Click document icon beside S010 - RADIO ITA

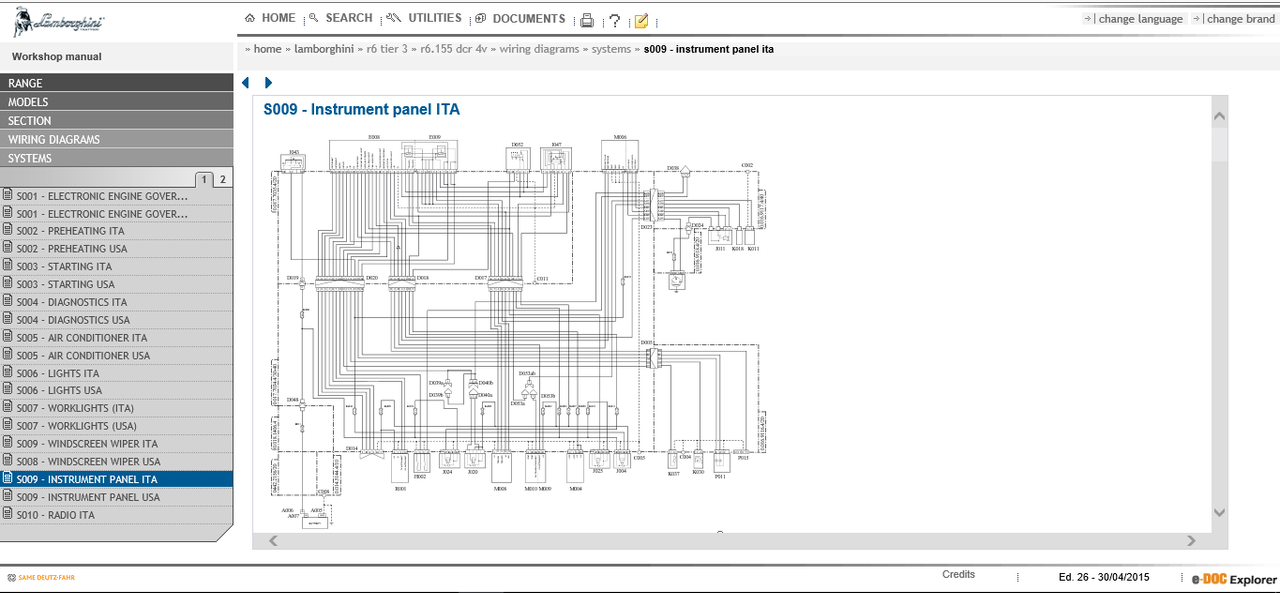pyautogui.click(x=7, y=514)
